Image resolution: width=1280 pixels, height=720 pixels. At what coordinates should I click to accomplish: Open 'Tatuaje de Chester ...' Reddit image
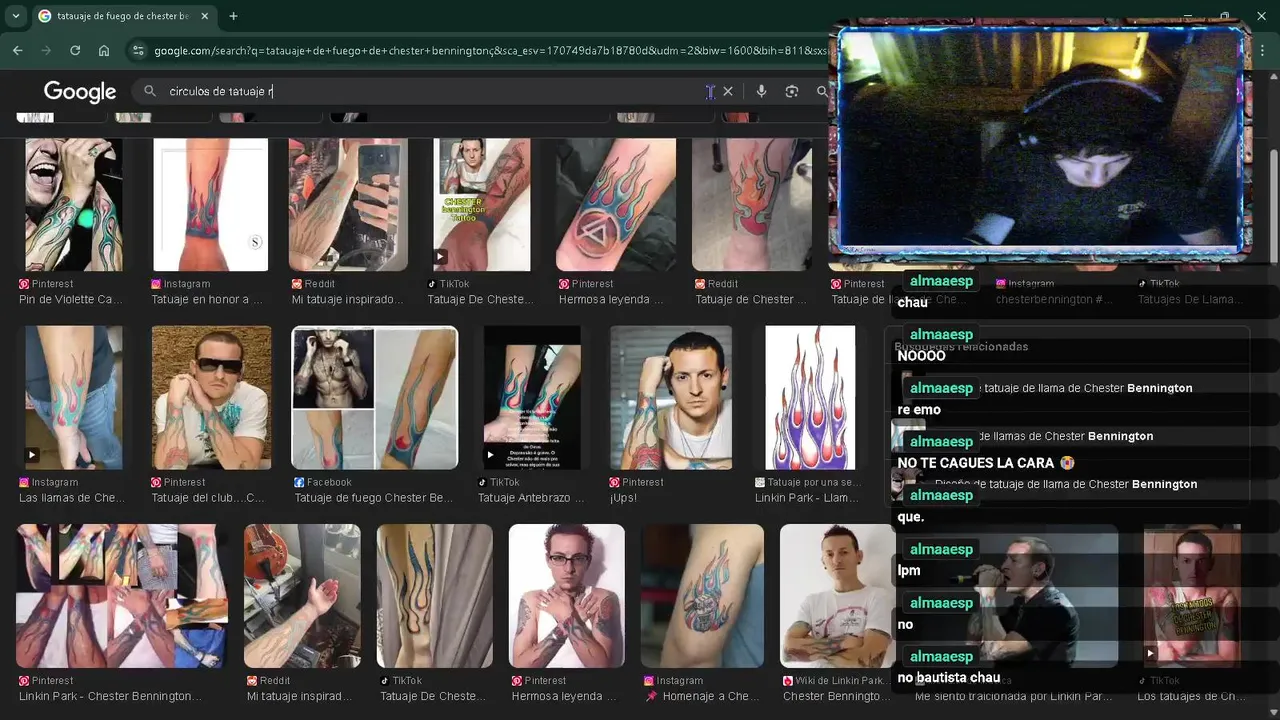click(x=752, y=204)
